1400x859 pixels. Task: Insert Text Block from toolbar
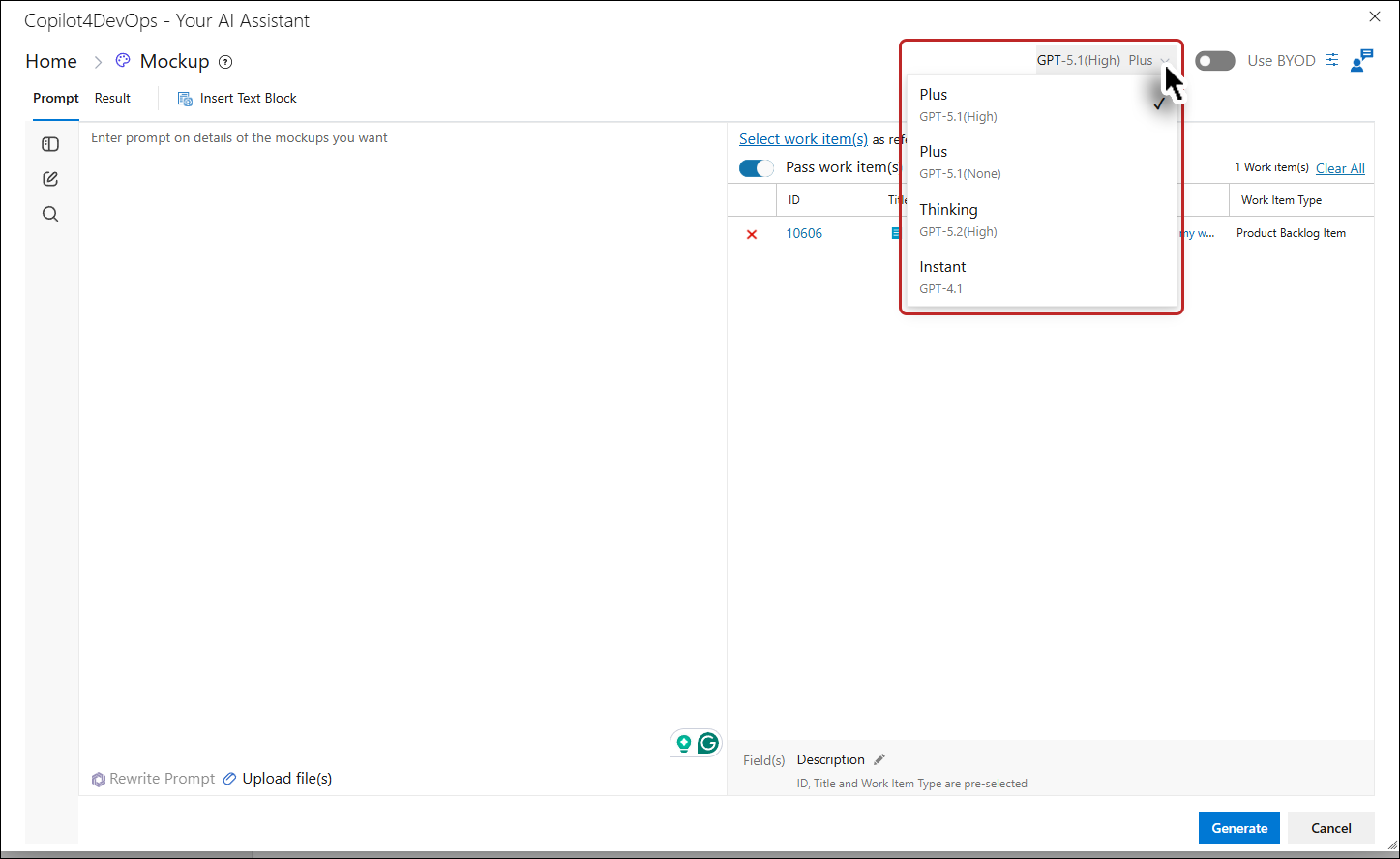(237, 98)
